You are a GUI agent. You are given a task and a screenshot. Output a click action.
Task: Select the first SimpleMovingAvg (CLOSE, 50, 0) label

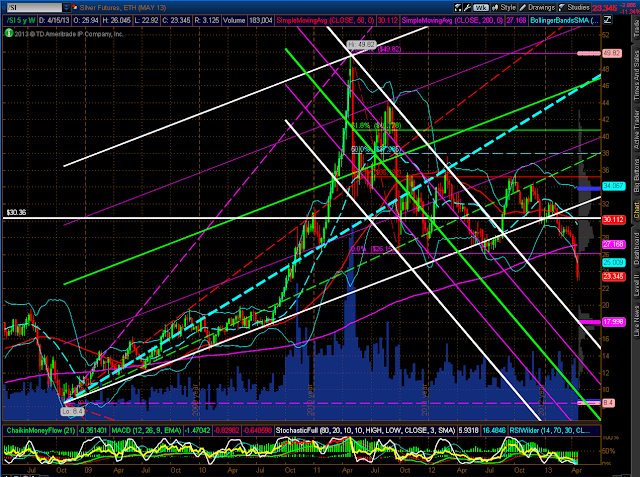click(326, 20)
